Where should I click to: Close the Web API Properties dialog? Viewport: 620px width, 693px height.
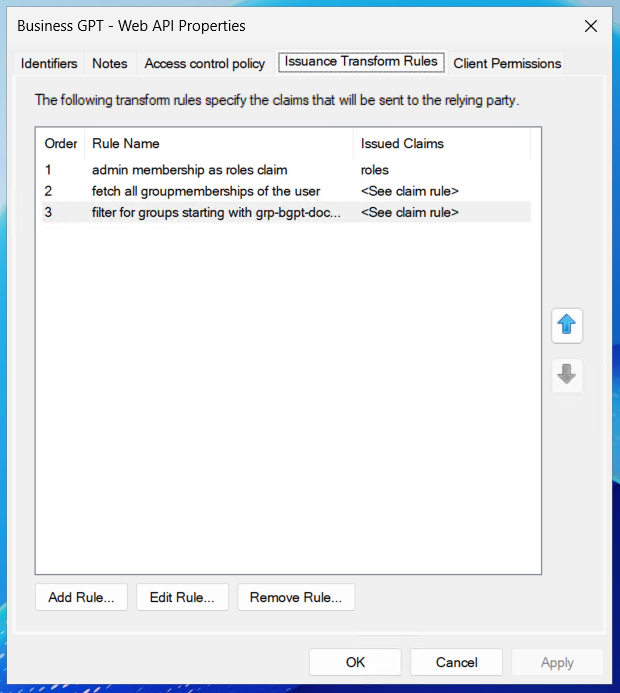click(591, 26)
